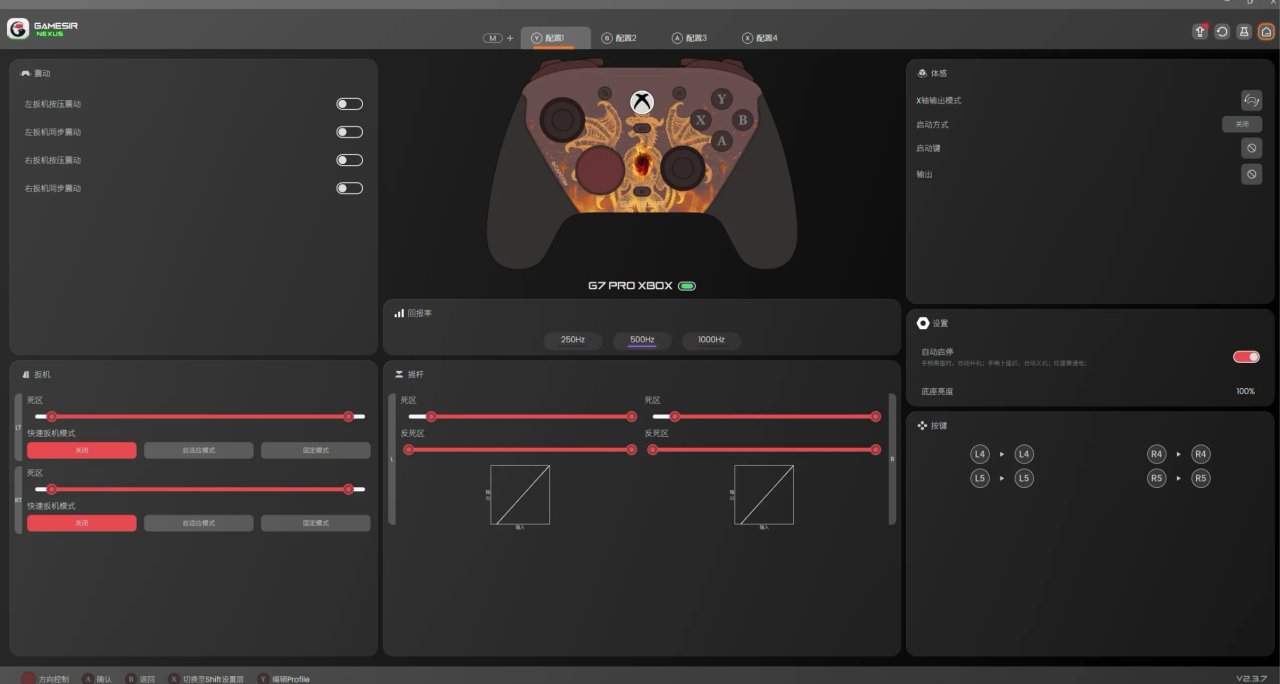This screenshot has width=1280, height=684.
Task: Select LT 固定模式 button
Action: point(316,451)
